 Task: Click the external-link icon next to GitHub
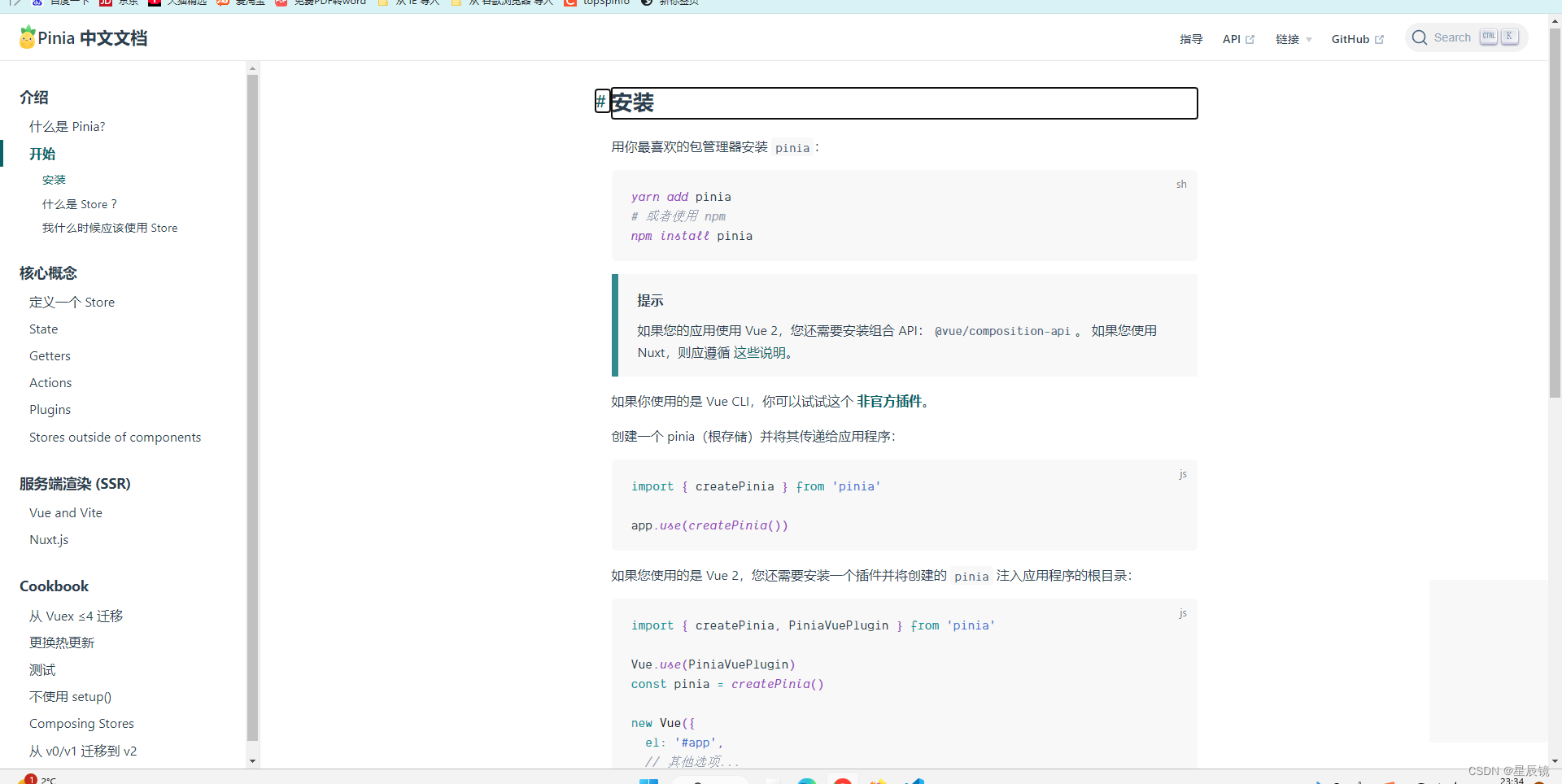1379,39
